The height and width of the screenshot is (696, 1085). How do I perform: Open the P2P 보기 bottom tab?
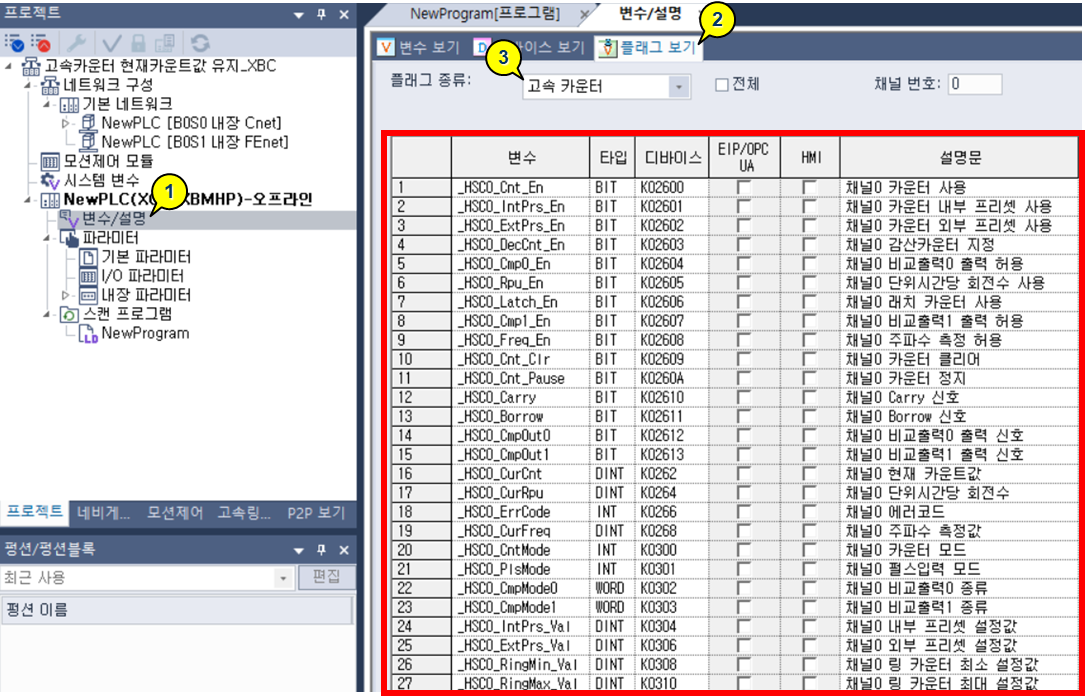tap(315, 513)
